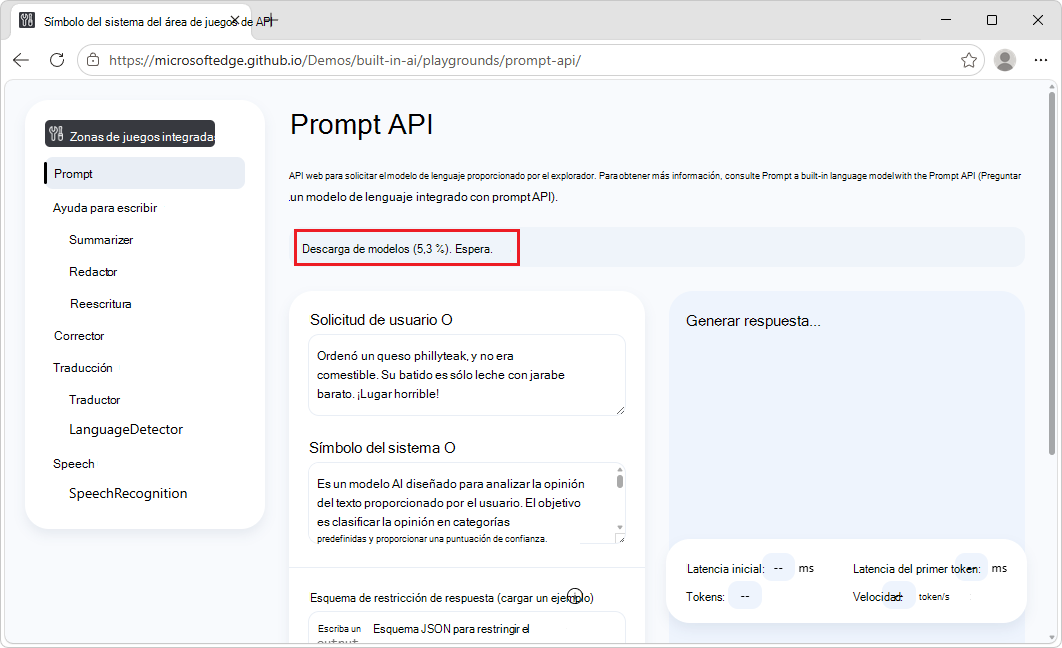Click the Generar respuesta... heading
Image resolution: width=1062 pixels, height=648 pixels.
click(x=753, y=321)
